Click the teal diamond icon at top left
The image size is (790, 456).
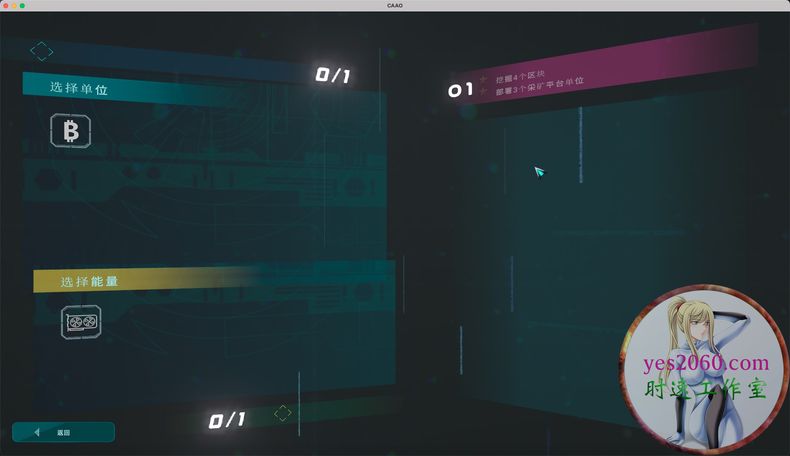41,50
